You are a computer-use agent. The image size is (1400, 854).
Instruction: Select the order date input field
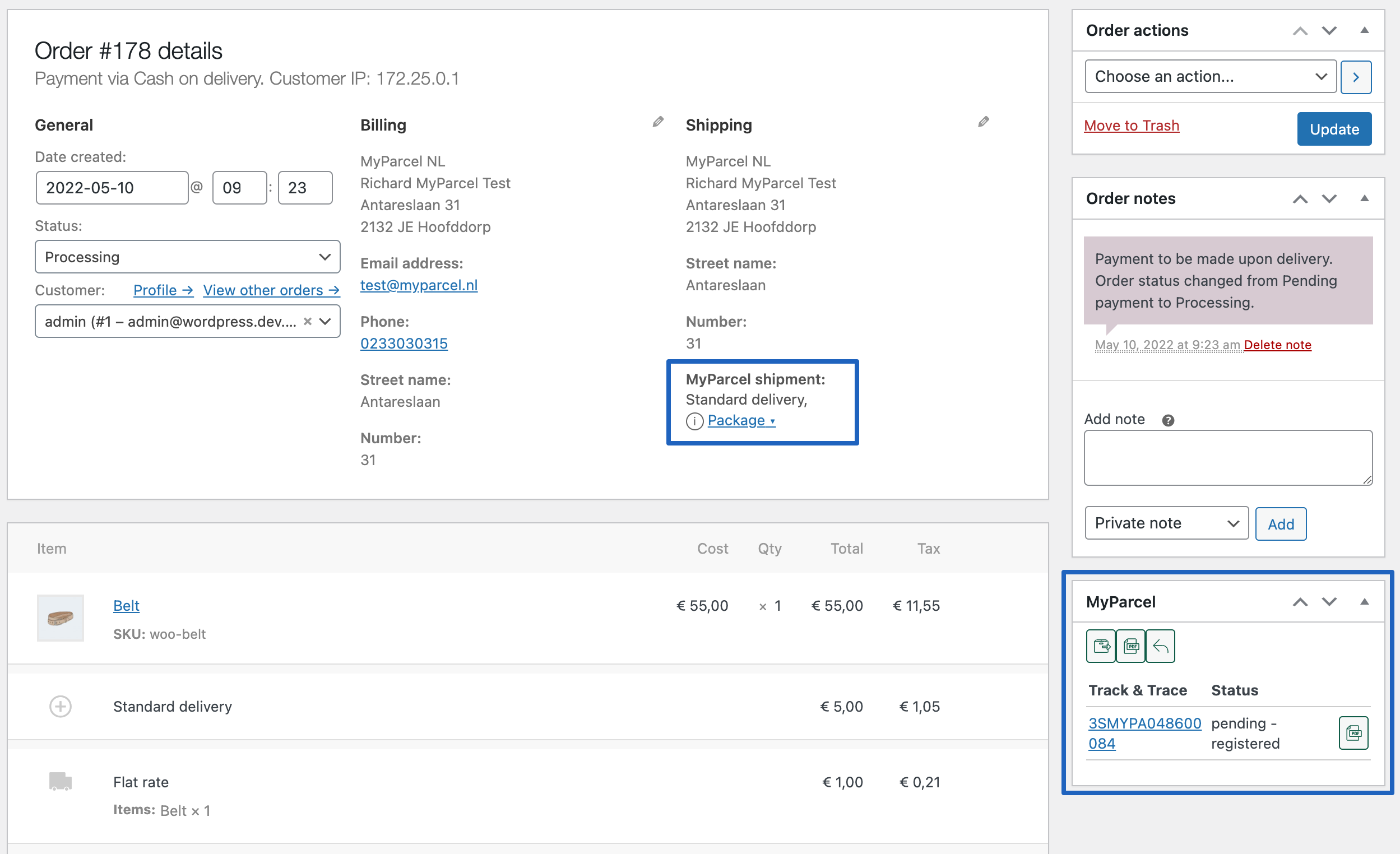pyautogui.click(x=110, y=187)
